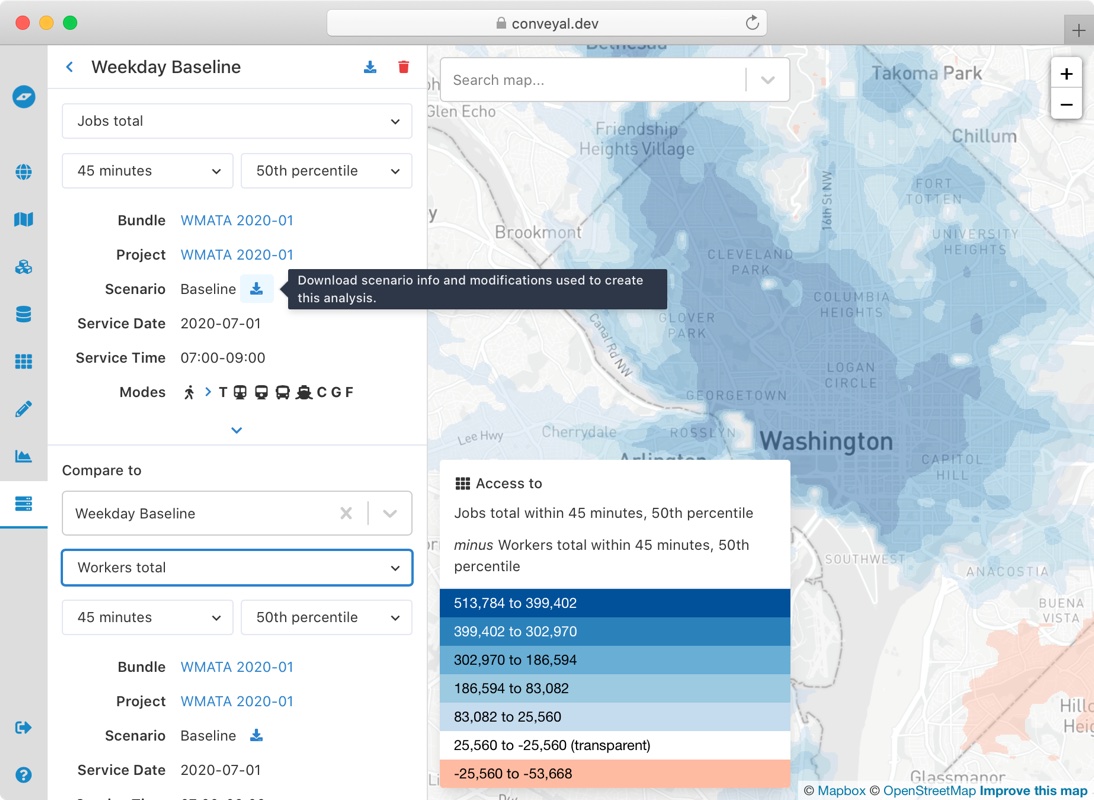This screenshot has height=800, width=1094.
Task: Go back using the left chevron
Action: [x=70, y=67]
